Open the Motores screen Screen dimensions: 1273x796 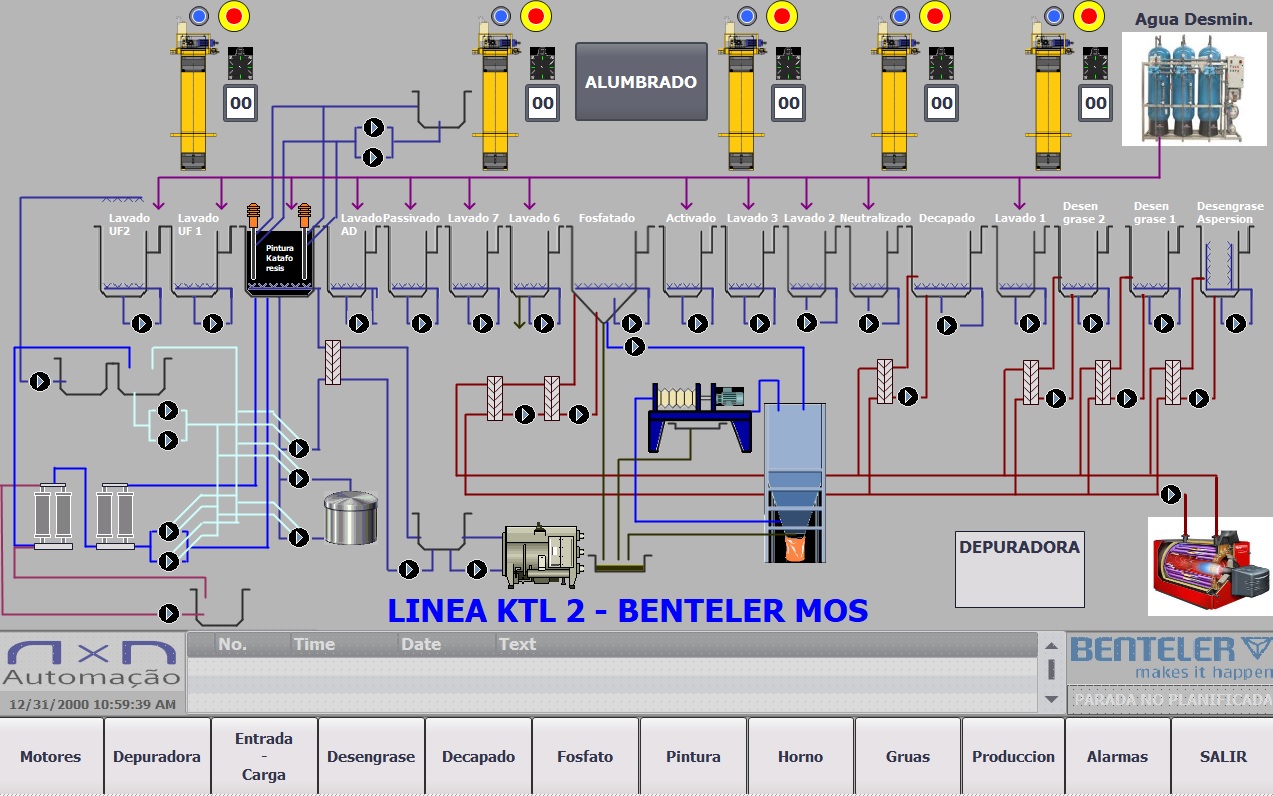tap(51, 757)
